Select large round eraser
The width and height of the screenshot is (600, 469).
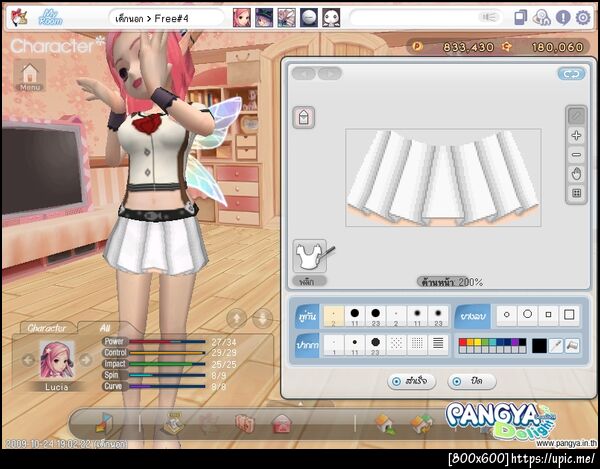tap(528, 315)
